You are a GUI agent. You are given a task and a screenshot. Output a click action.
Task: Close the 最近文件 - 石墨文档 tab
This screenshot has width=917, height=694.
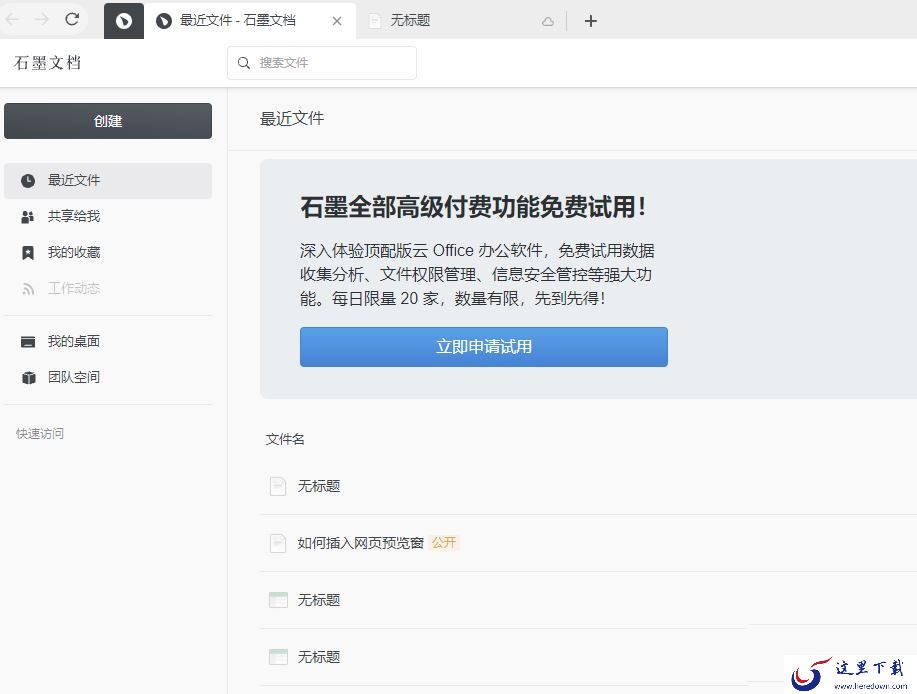(x=337, y=21)
